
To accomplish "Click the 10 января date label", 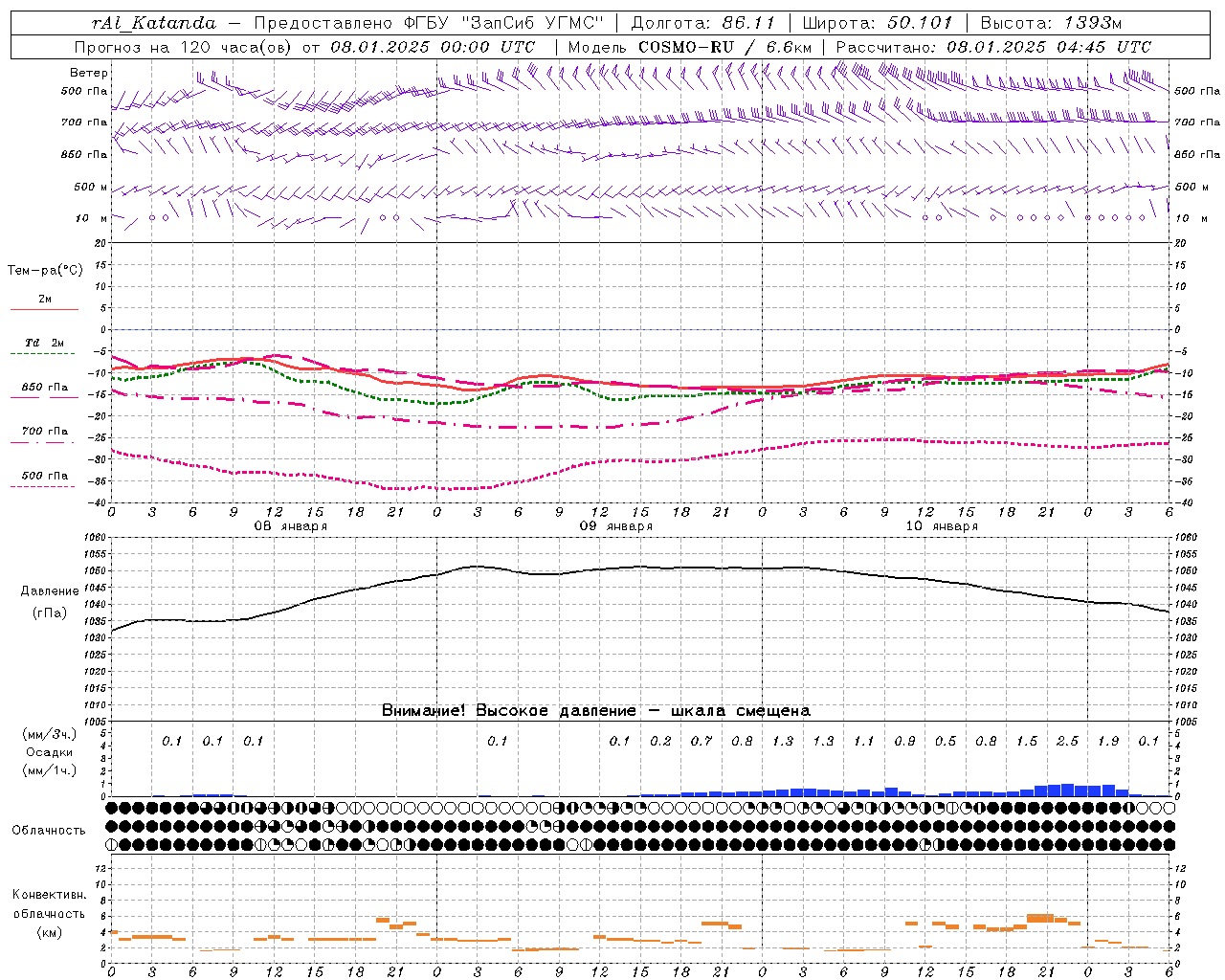I will click(x=942, y=525).
